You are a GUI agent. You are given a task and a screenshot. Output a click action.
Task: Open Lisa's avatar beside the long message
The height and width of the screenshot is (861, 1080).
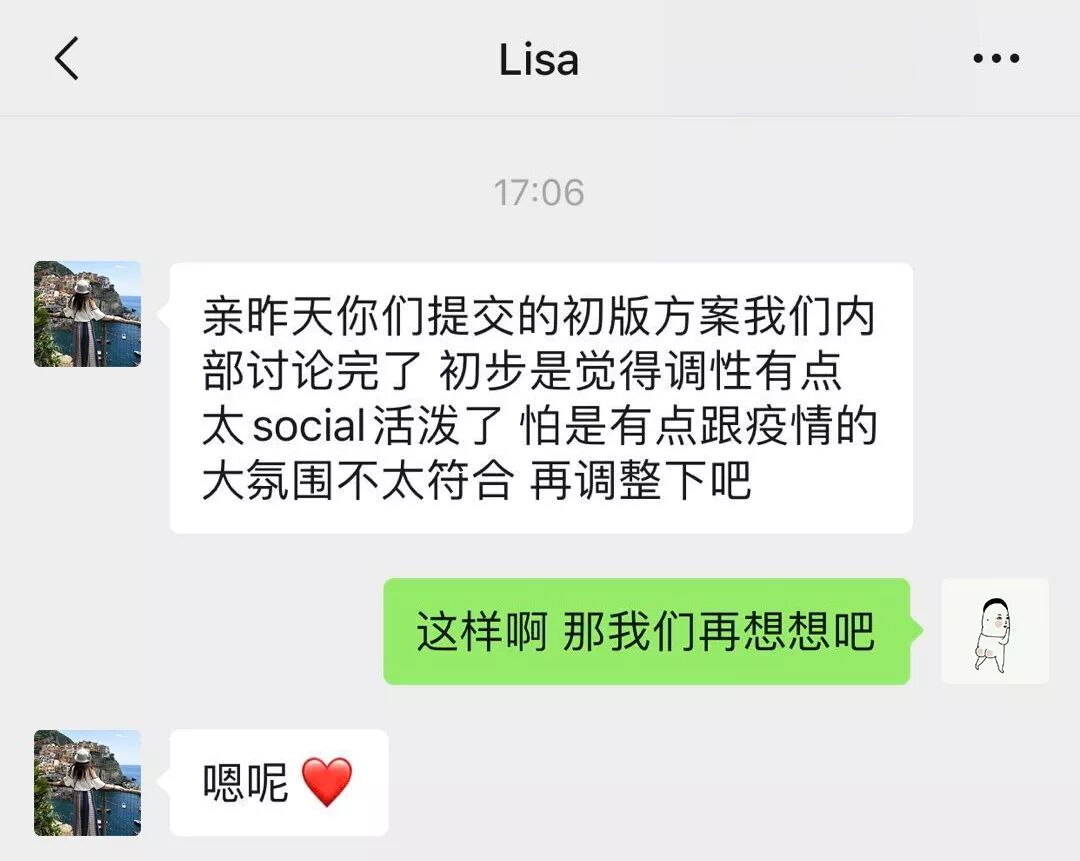click(87, 313)
